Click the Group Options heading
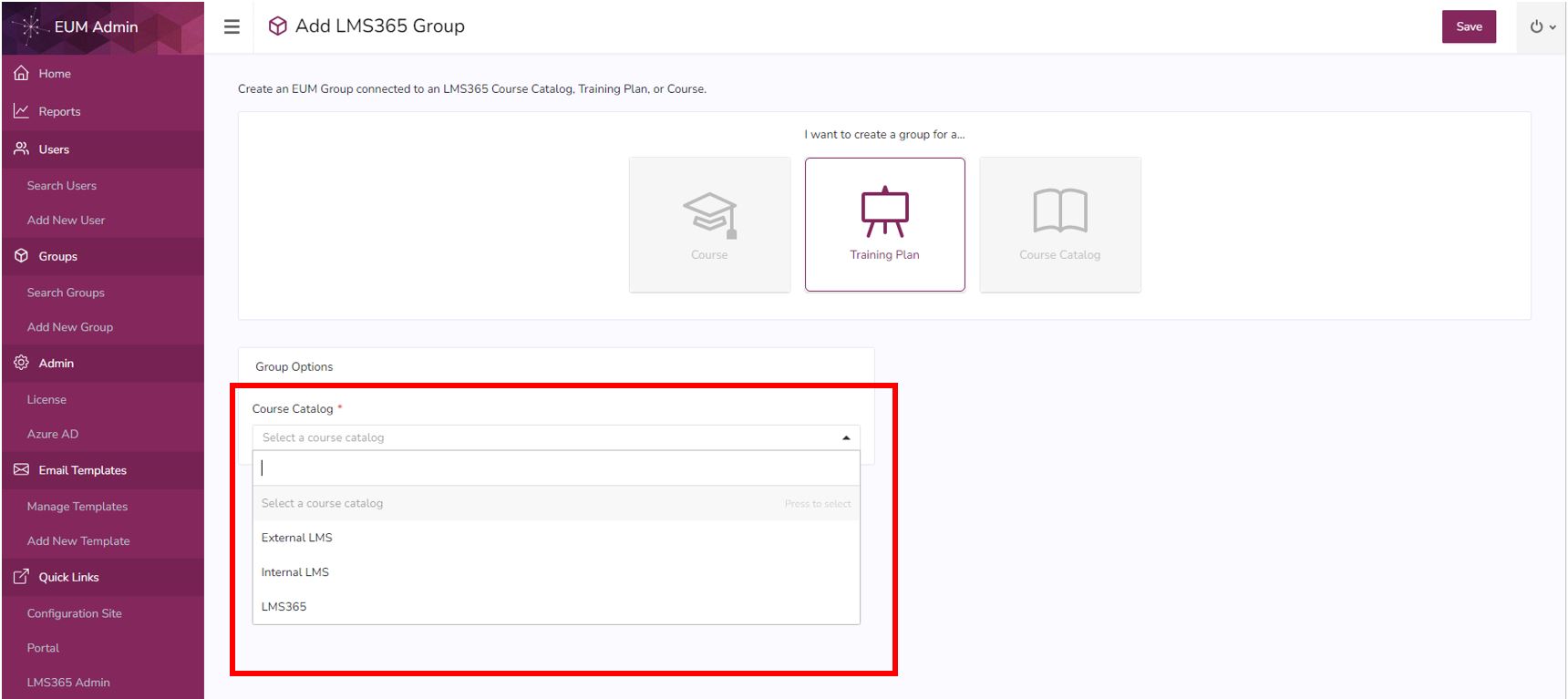The height and width of the screenshot is (699, 1568). click(294, 366)
